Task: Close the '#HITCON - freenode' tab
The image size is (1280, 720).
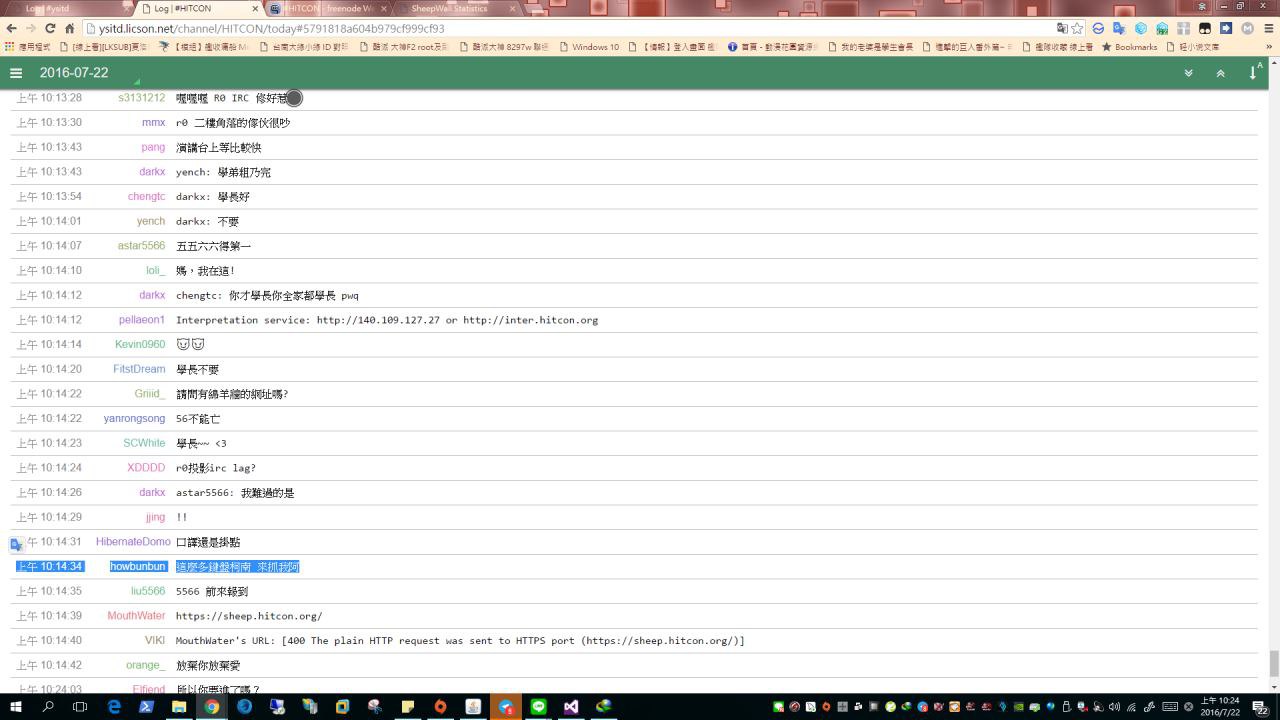Action: pyautogui.click(x=384, y=9)
